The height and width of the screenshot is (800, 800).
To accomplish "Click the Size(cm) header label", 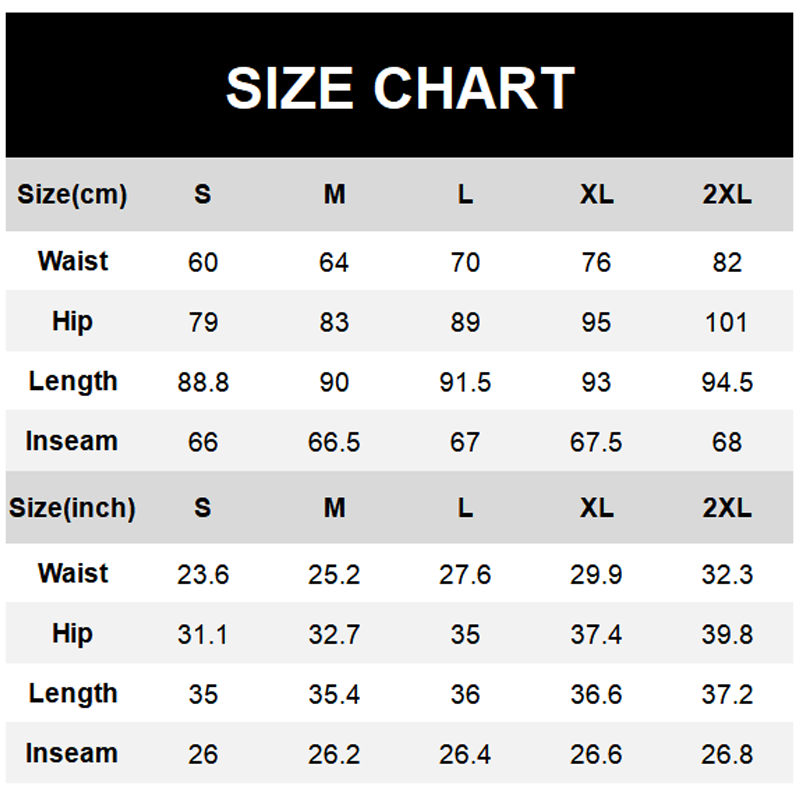I will point(72,194).
